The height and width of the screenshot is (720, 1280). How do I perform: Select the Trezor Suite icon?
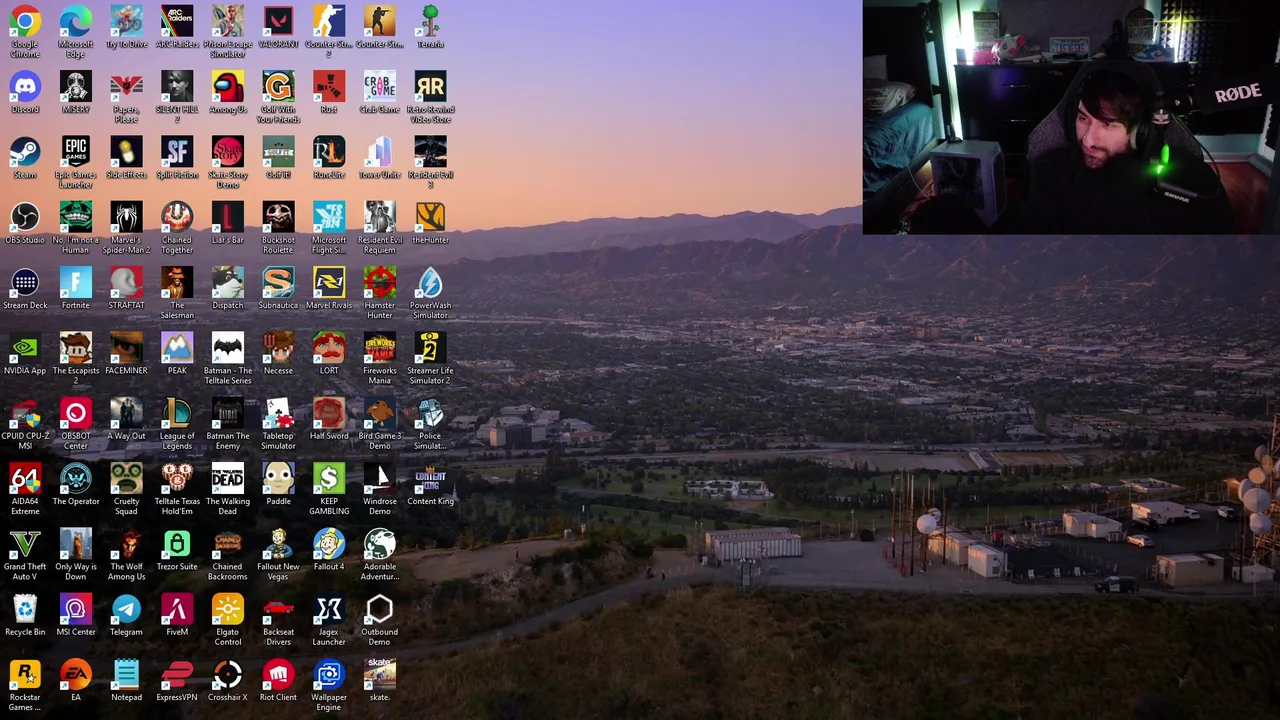click(x=177, y=544)
